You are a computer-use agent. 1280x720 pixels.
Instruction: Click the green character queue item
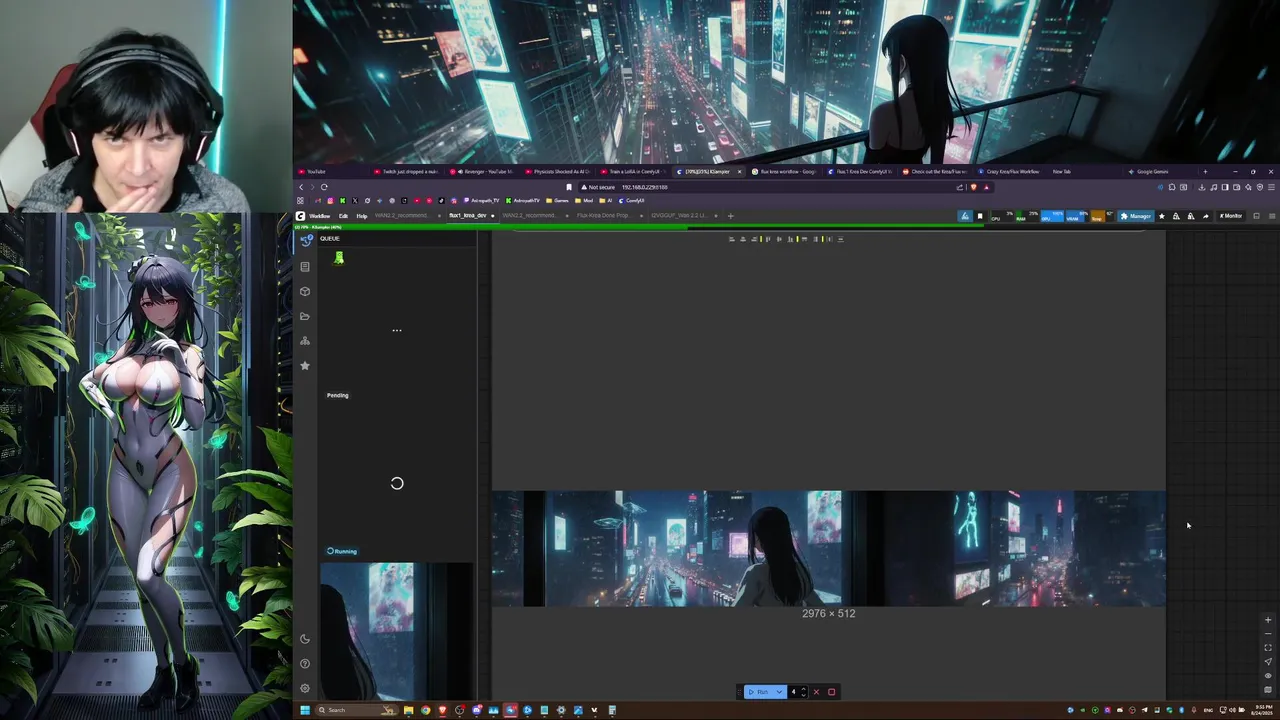339,258
